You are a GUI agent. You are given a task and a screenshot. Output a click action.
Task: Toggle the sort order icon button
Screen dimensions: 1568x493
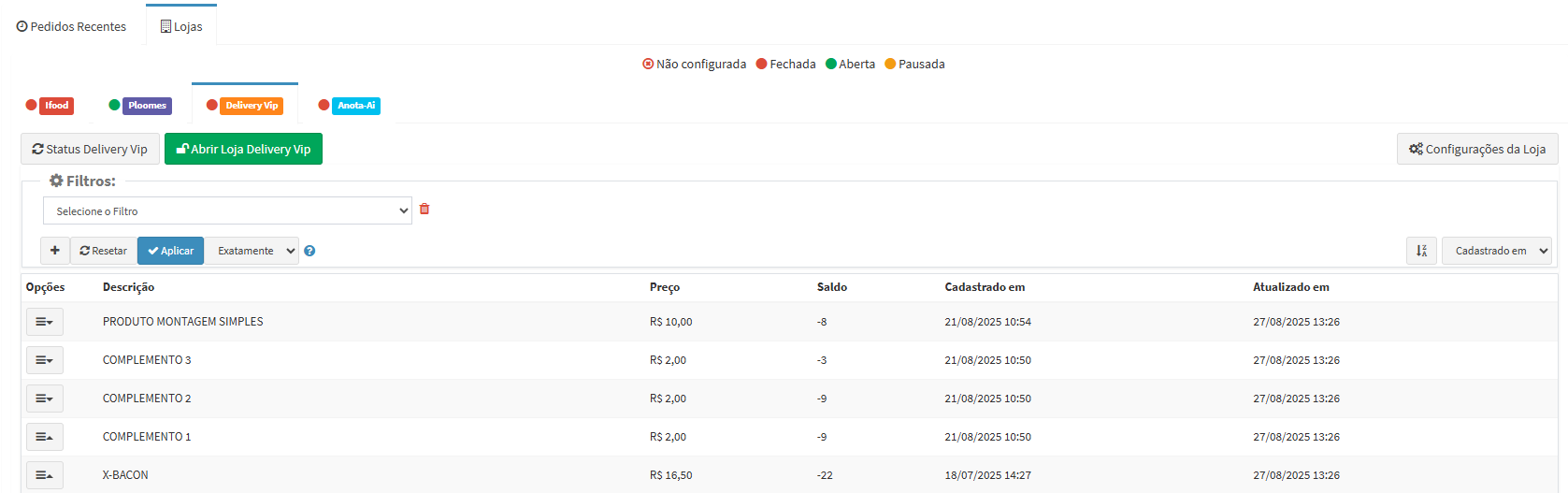click(1421, 251)
